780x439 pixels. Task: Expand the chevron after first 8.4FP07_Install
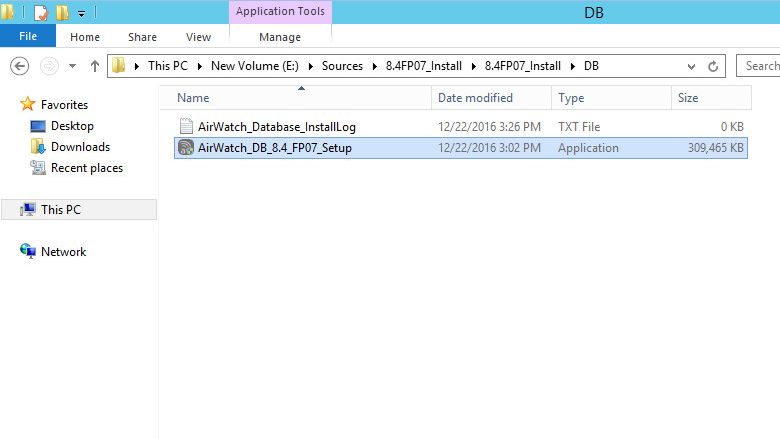pyautogui.click(x=474, y=66)
